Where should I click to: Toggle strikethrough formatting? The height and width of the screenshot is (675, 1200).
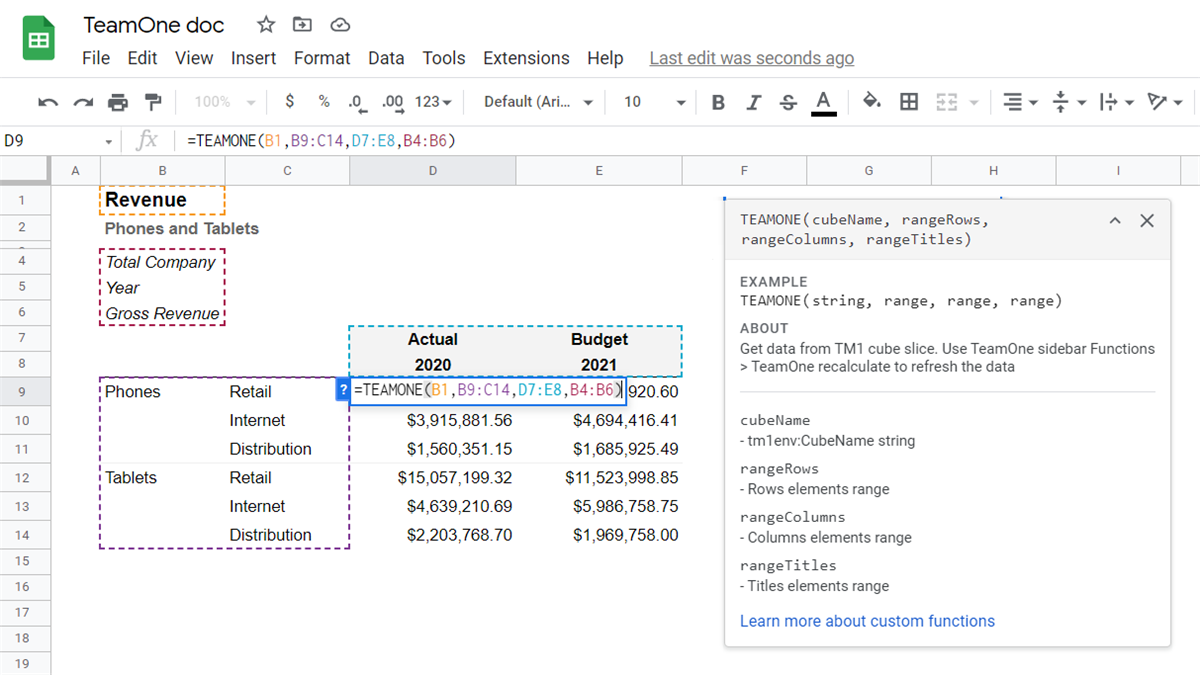(x=788, y=102)
